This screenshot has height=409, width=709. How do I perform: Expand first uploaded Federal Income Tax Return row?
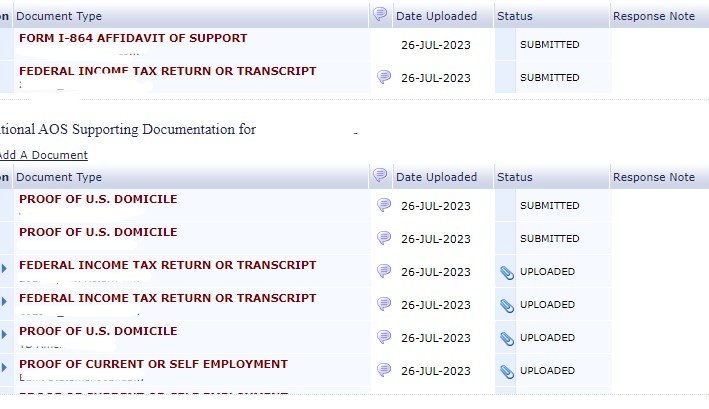[x=4, y=268]
